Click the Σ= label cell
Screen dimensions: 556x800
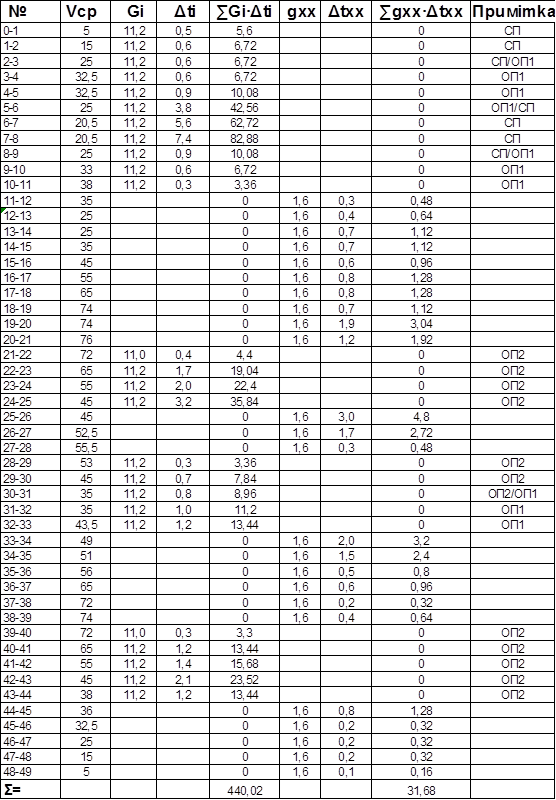[31, 790]
